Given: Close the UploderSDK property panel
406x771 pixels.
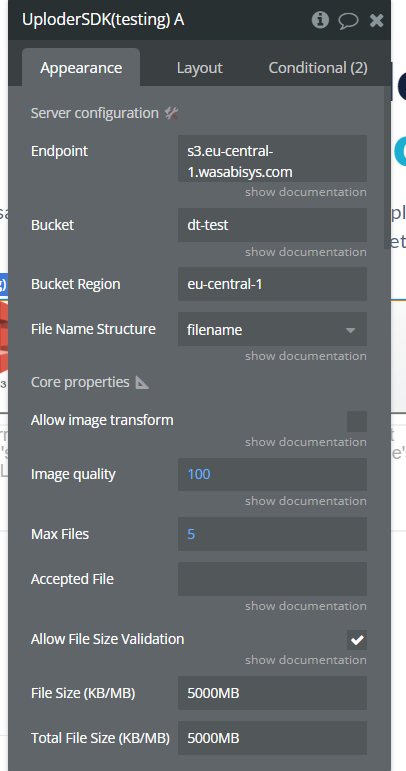Looking at the screenshot, I should [x=377, y=21].
